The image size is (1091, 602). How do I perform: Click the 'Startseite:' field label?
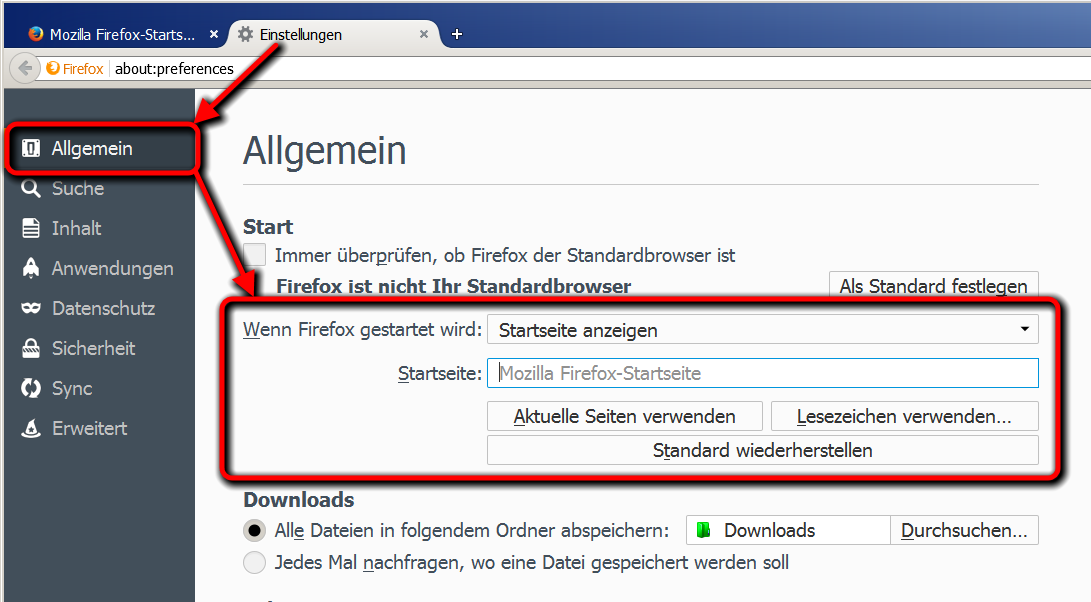pos(440,374)
